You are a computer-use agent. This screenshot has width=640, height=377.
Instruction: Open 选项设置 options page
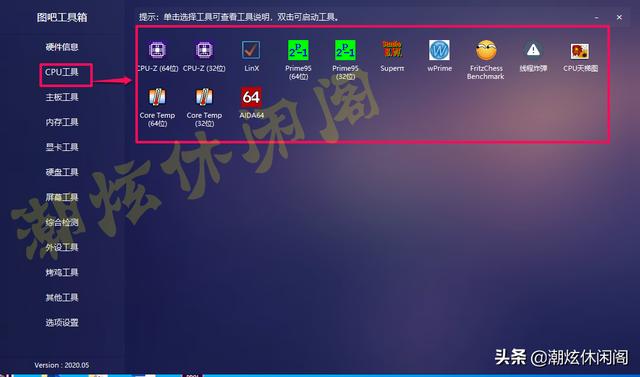tap(62, 323)
